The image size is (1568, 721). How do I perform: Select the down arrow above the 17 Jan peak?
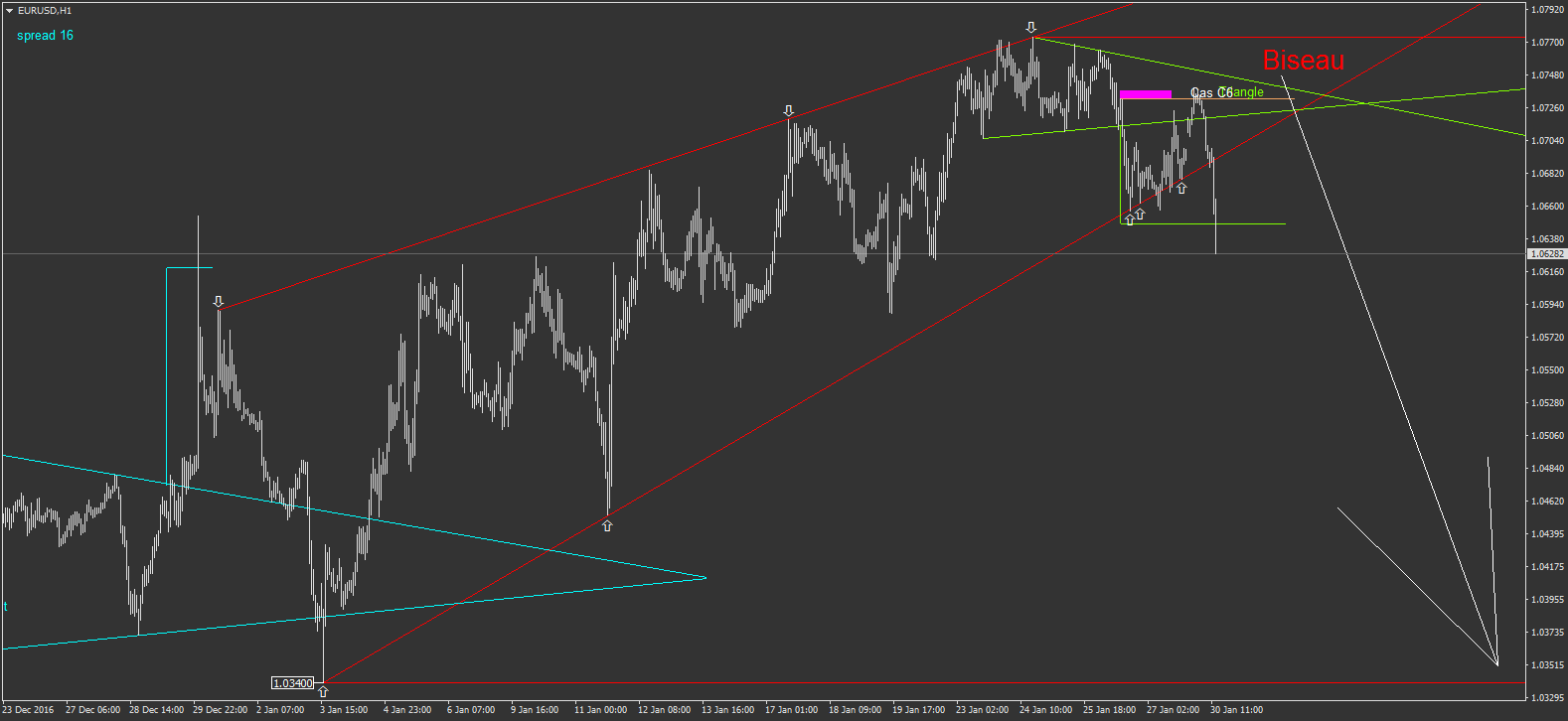click(788, 111)
